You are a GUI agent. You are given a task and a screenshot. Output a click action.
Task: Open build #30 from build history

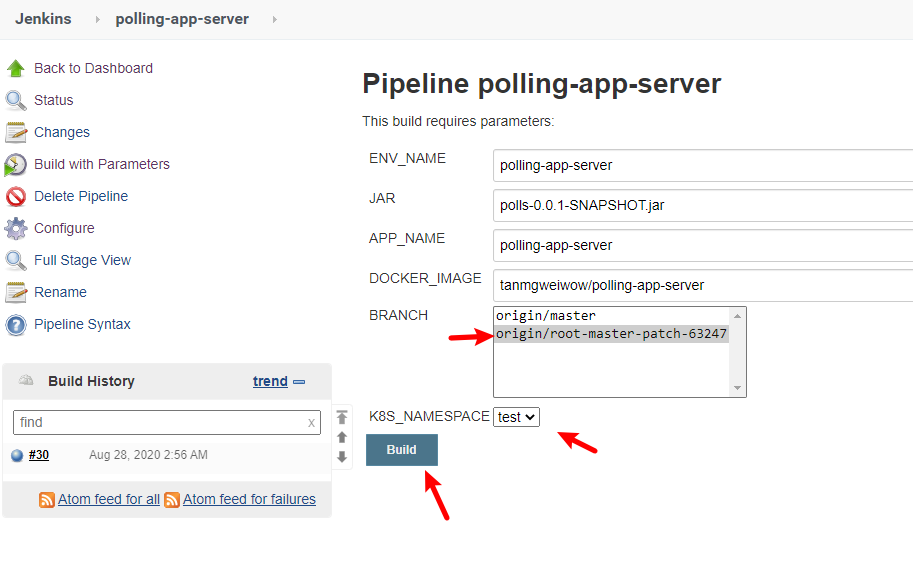pos(39,455)
